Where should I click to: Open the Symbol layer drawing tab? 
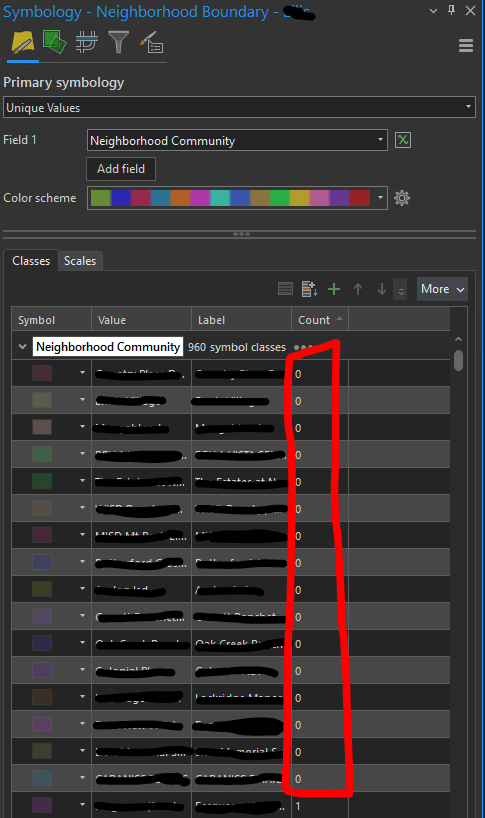tap(86, 42)
